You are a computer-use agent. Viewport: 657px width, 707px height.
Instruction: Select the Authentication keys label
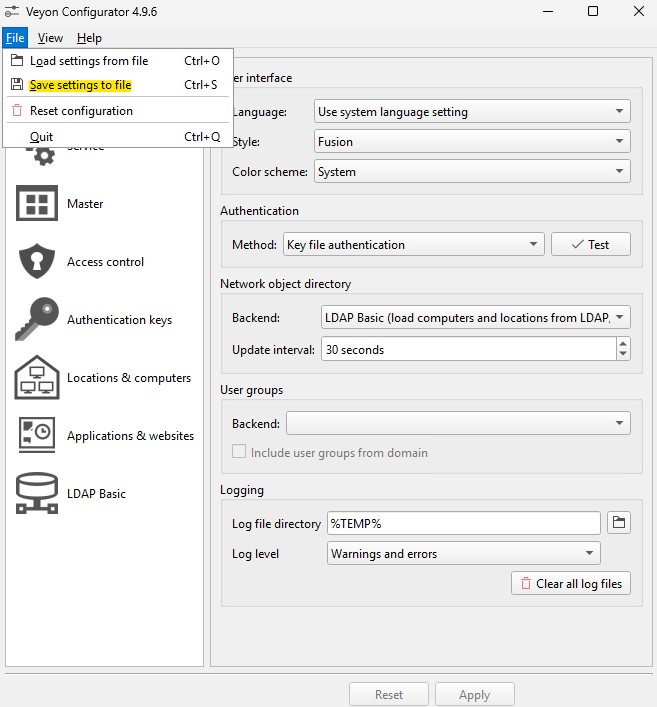click(x=119, y=320)
